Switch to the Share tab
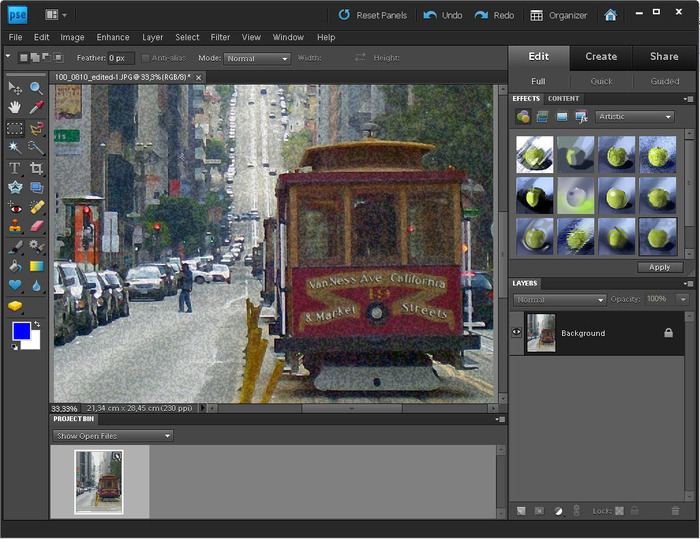Image resolution: width=700 pixels, height=539 pixels. point(664,57)
